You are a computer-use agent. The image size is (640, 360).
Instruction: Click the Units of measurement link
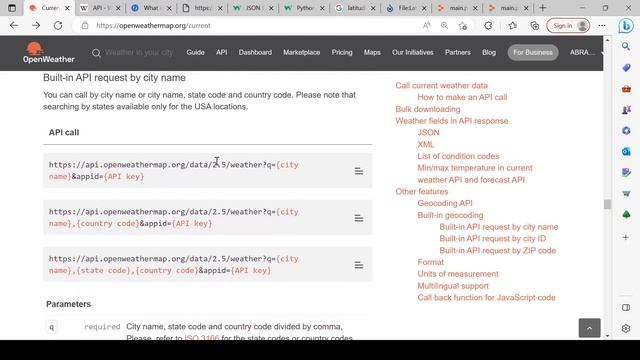tap(458, 274)
